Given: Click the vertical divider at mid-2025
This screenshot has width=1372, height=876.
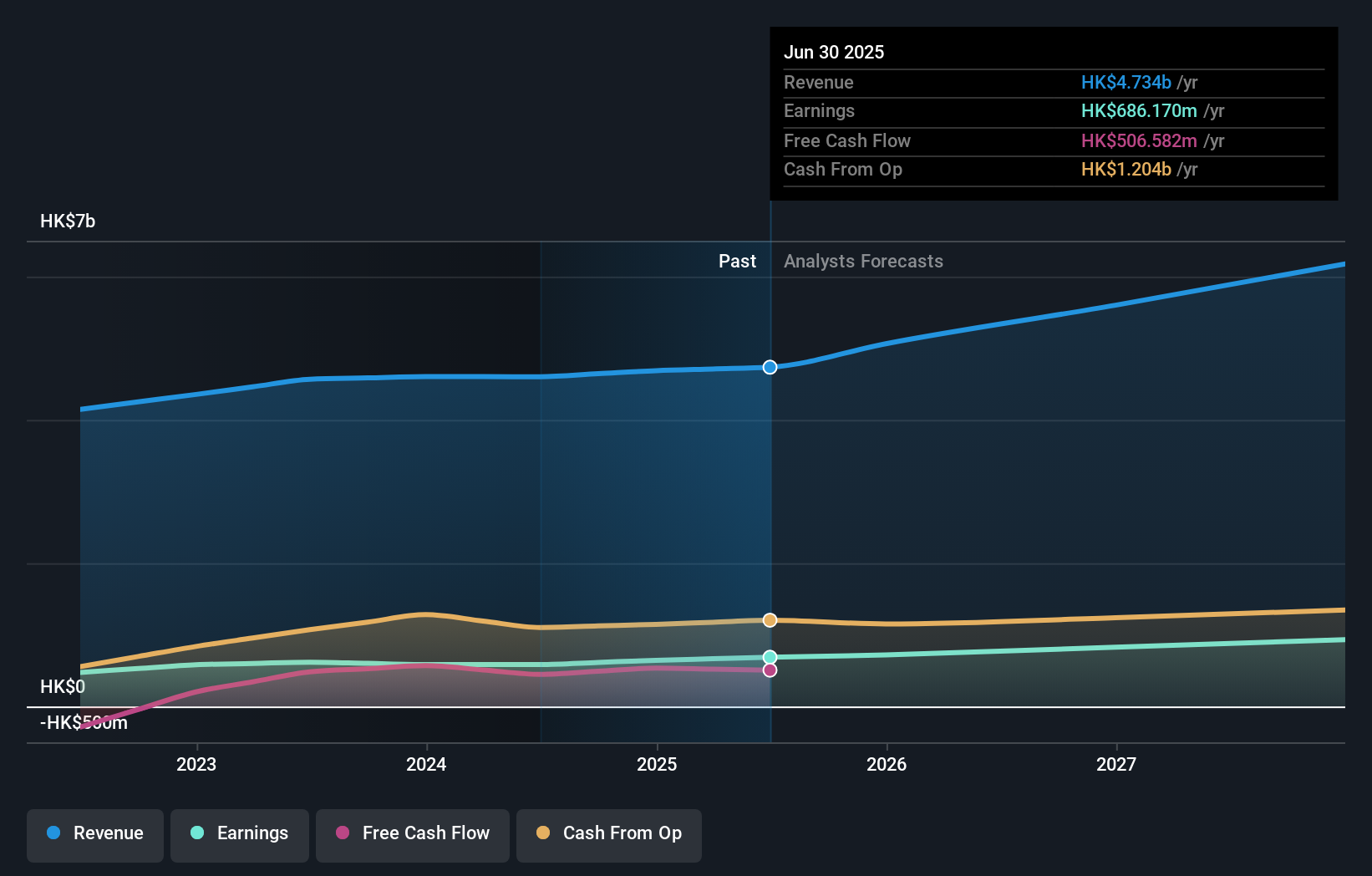Looking at the screenshot, I should click(x=770, y=502).
